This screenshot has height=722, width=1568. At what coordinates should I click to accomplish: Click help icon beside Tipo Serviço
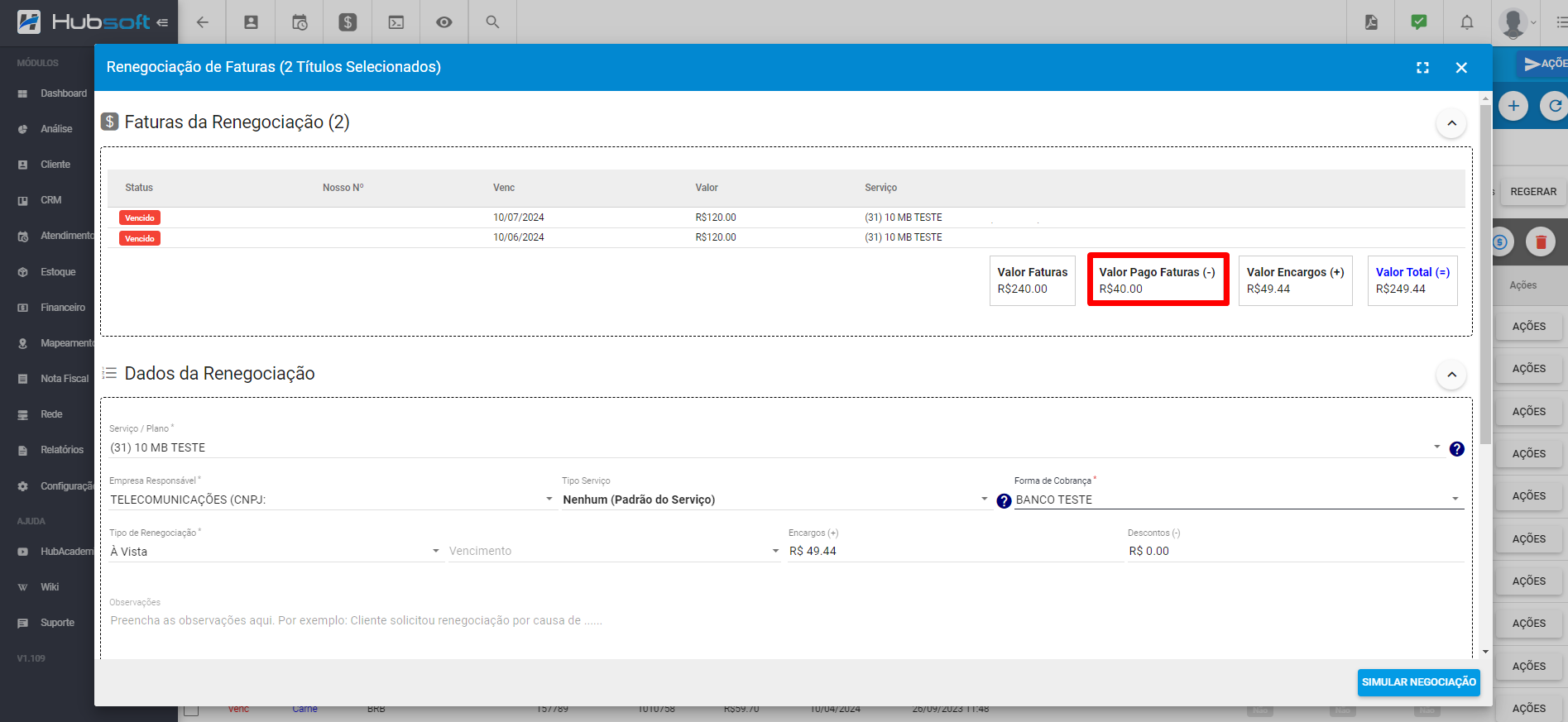tap(1004, 501)
